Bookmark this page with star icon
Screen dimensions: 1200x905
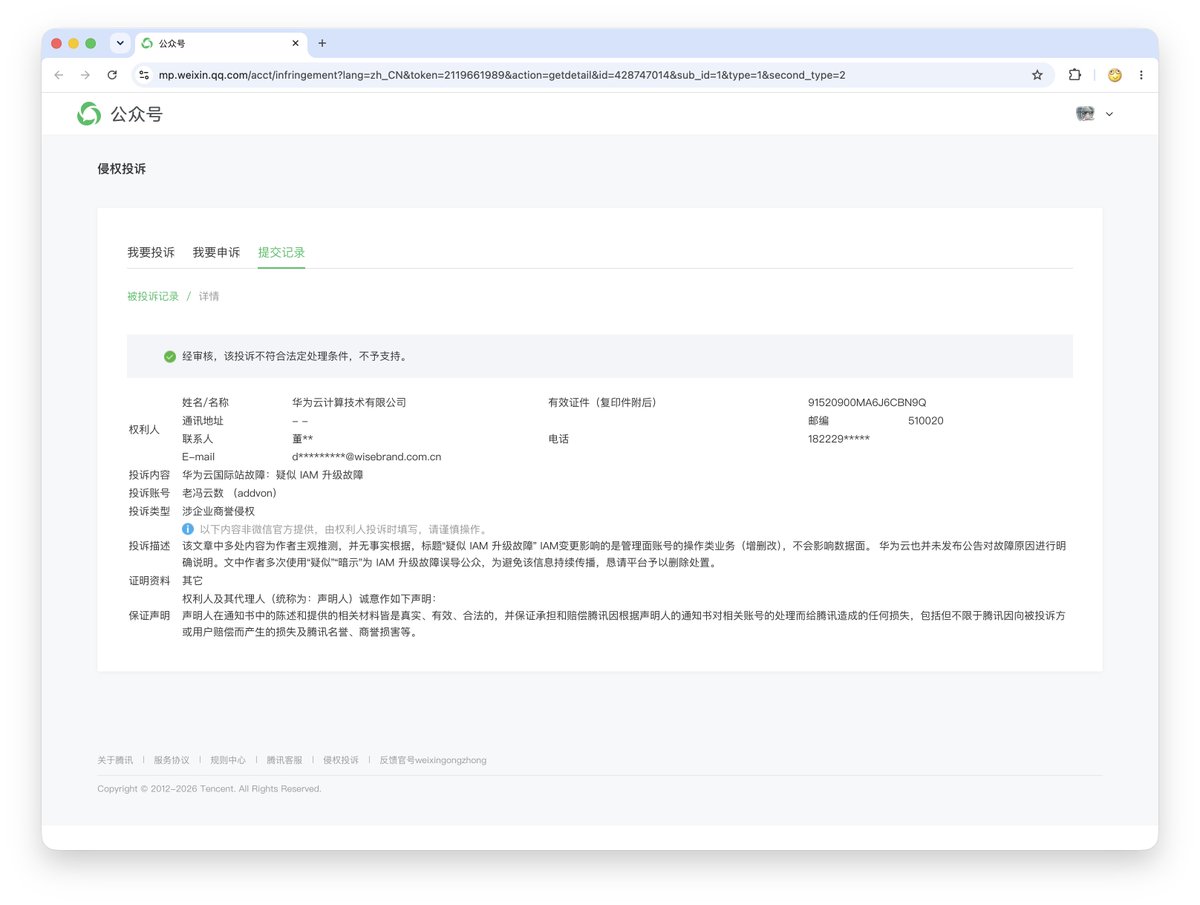click(x=1037, y=75)
